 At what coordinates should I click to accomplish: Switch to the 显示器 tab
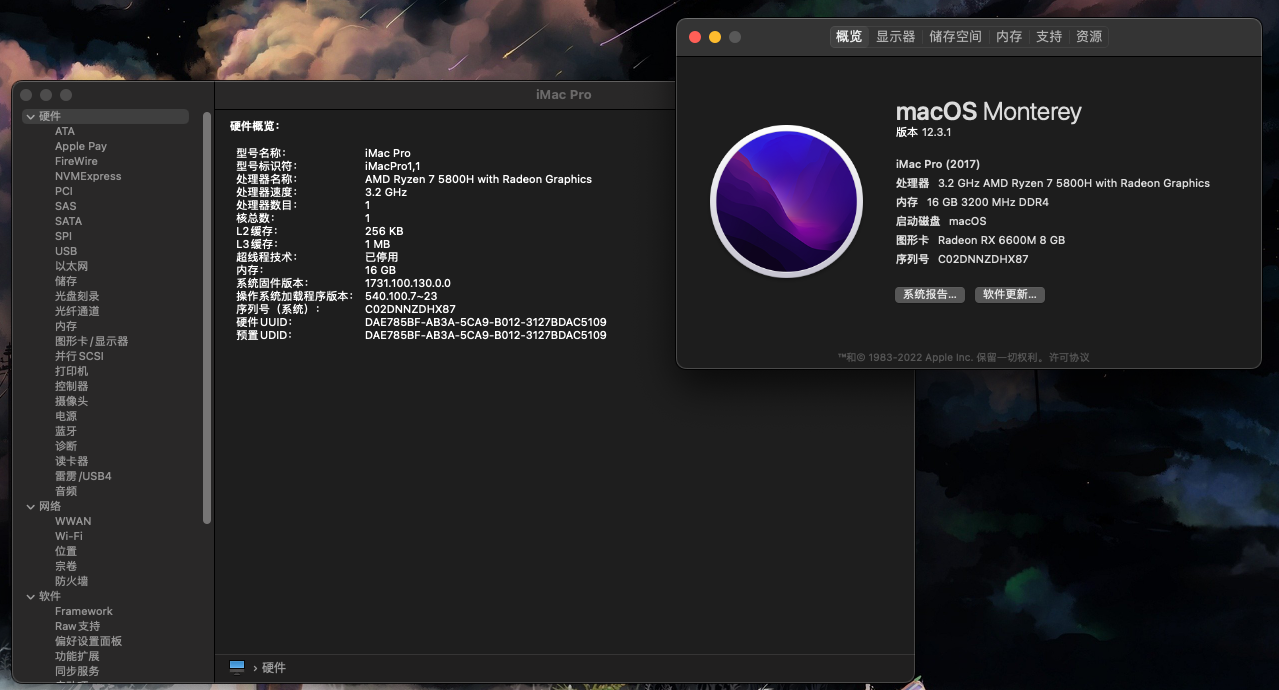click(x=895, y=37)
